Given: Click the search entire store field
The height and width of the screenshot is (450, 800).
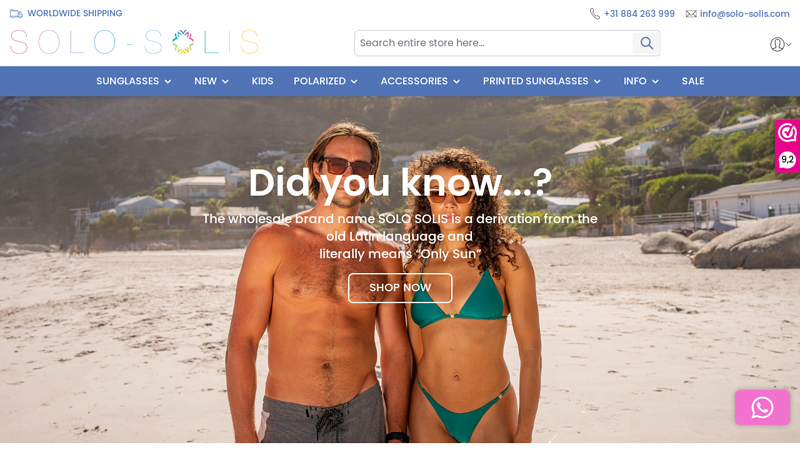Looking at the screenshot, I should coord(493,43).
